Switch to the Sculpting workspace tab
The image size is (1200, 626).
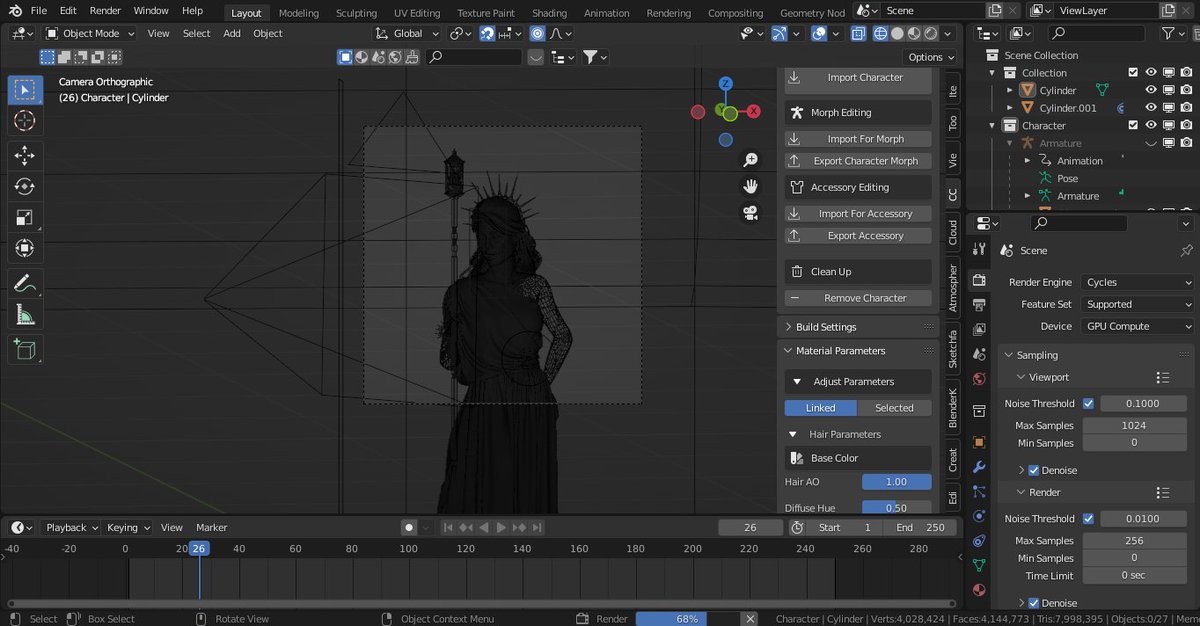[356, 13]
